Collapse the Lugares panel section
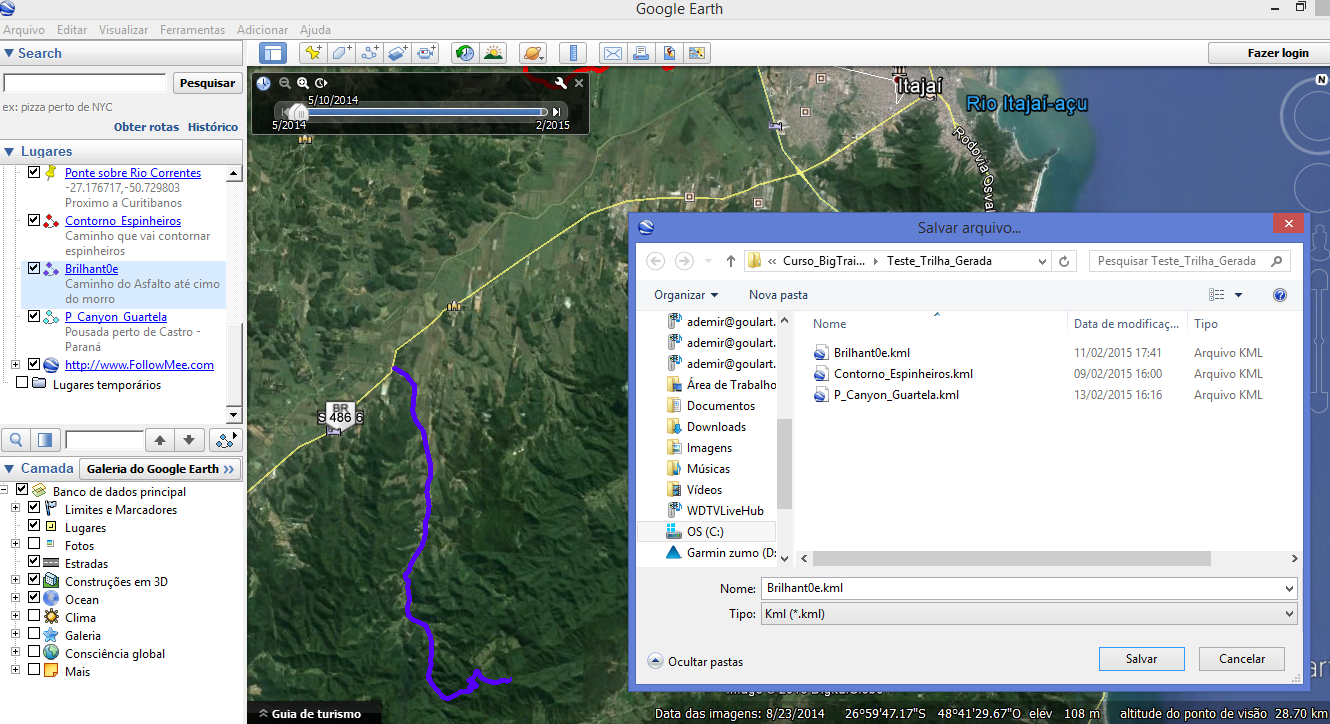Screen dimensions: 1330x724 tap(9, 151)
